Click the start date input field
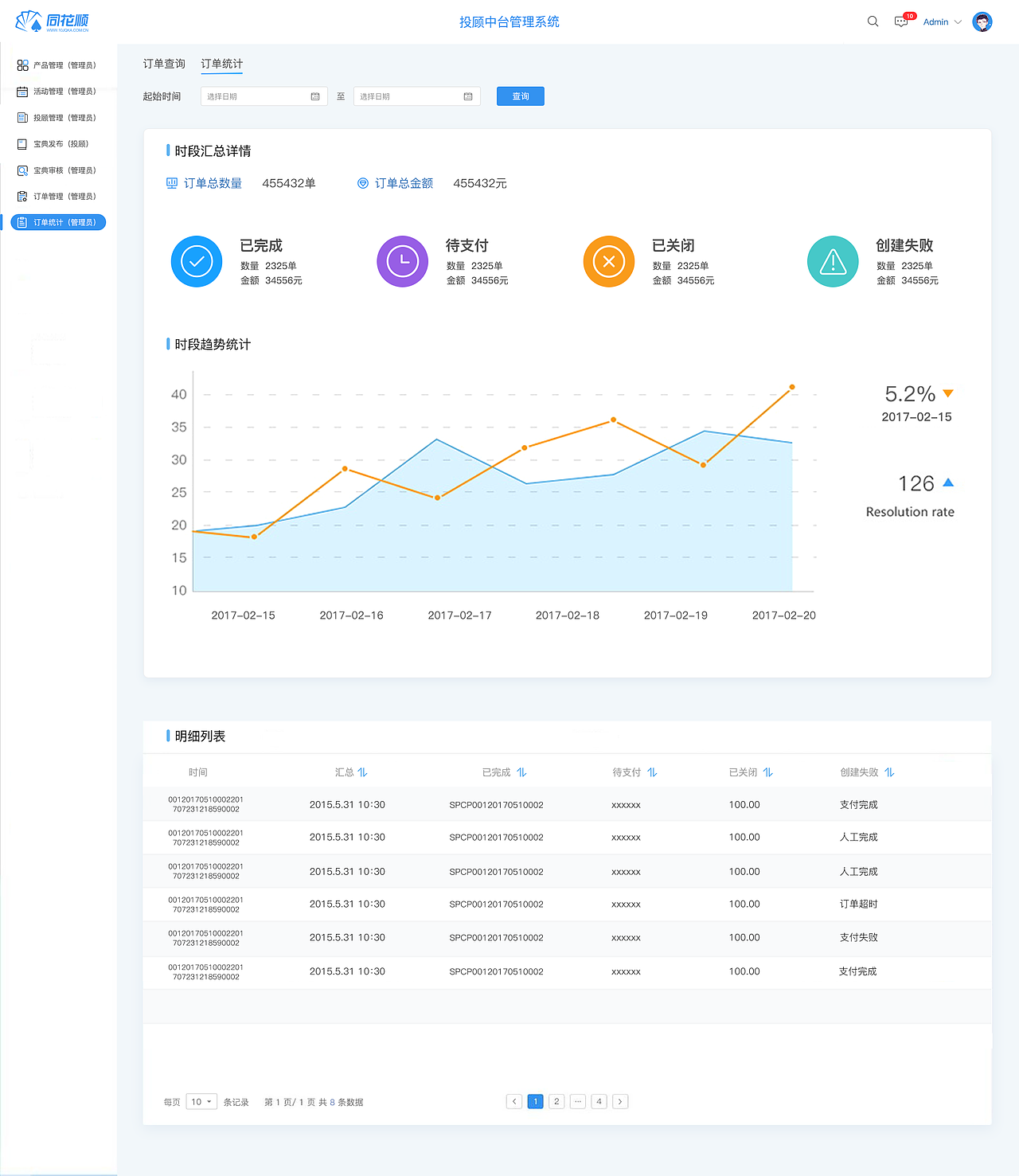Screen dimensions: 1019x1176 point(264,96)
